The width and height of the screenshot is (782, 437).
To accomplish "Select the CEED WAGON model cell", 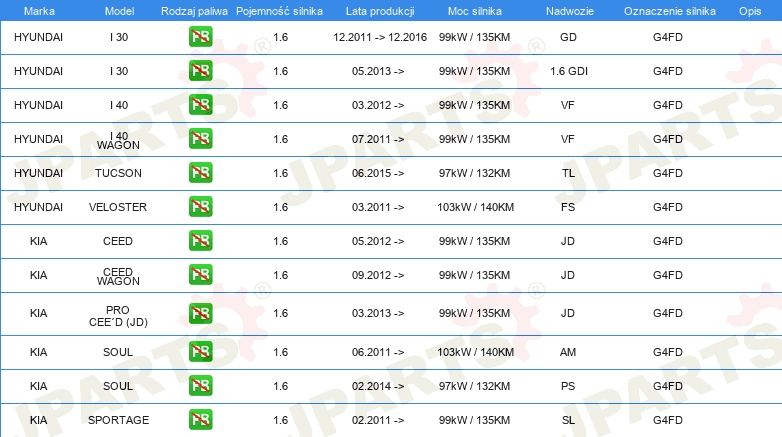I will (118, 276).
